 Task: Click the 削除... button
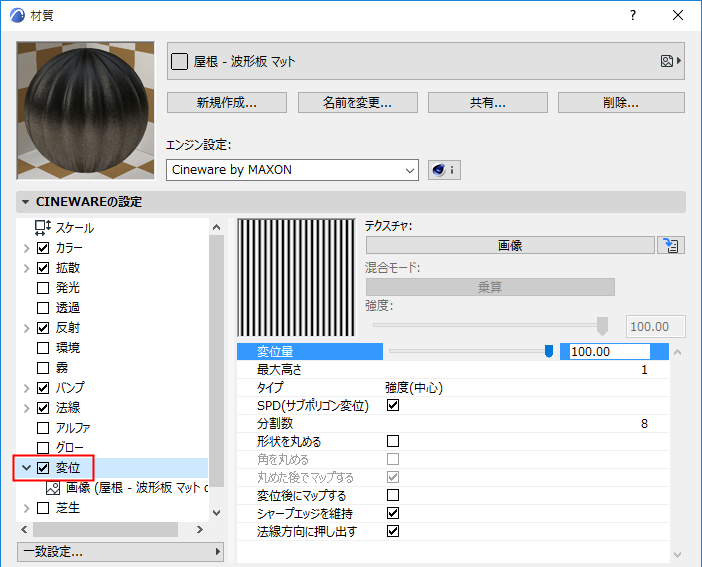pos(621,103)
